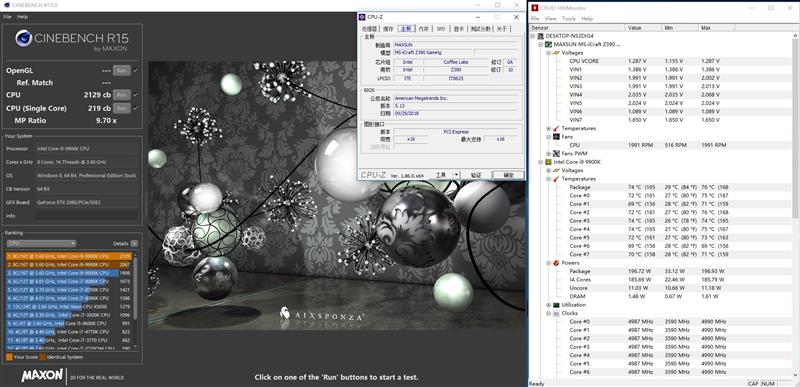Toggle the CPU (Single Core) checkbox
Viewport: 800px width, 387px height.
coord(135,108)
